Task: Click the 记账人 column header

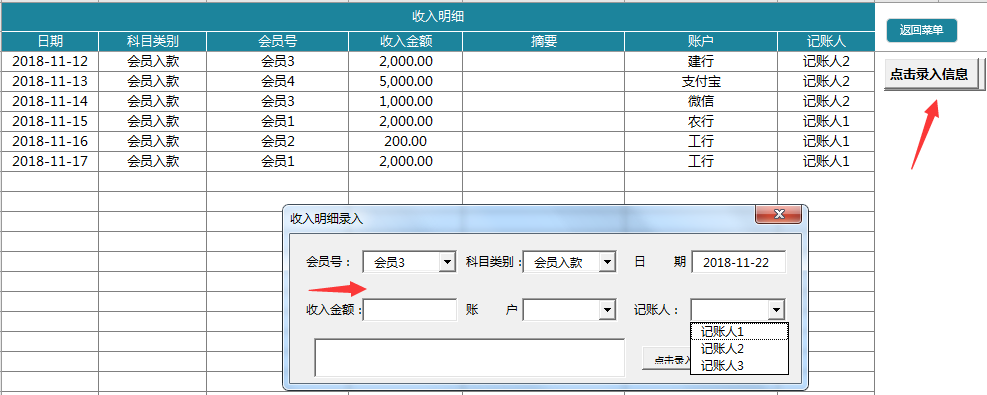Action: (x=826, y=42)
